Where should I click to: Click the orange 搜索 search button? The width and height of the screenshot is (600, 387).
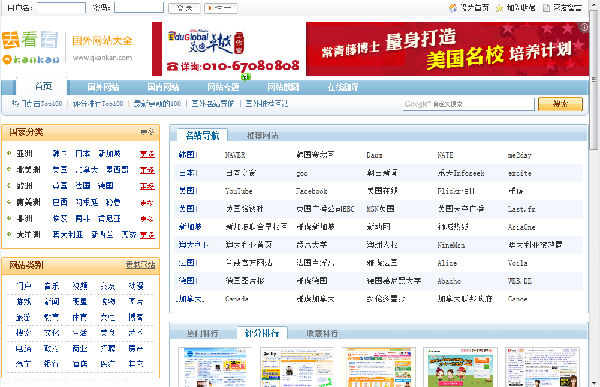(x=561, y=104)
